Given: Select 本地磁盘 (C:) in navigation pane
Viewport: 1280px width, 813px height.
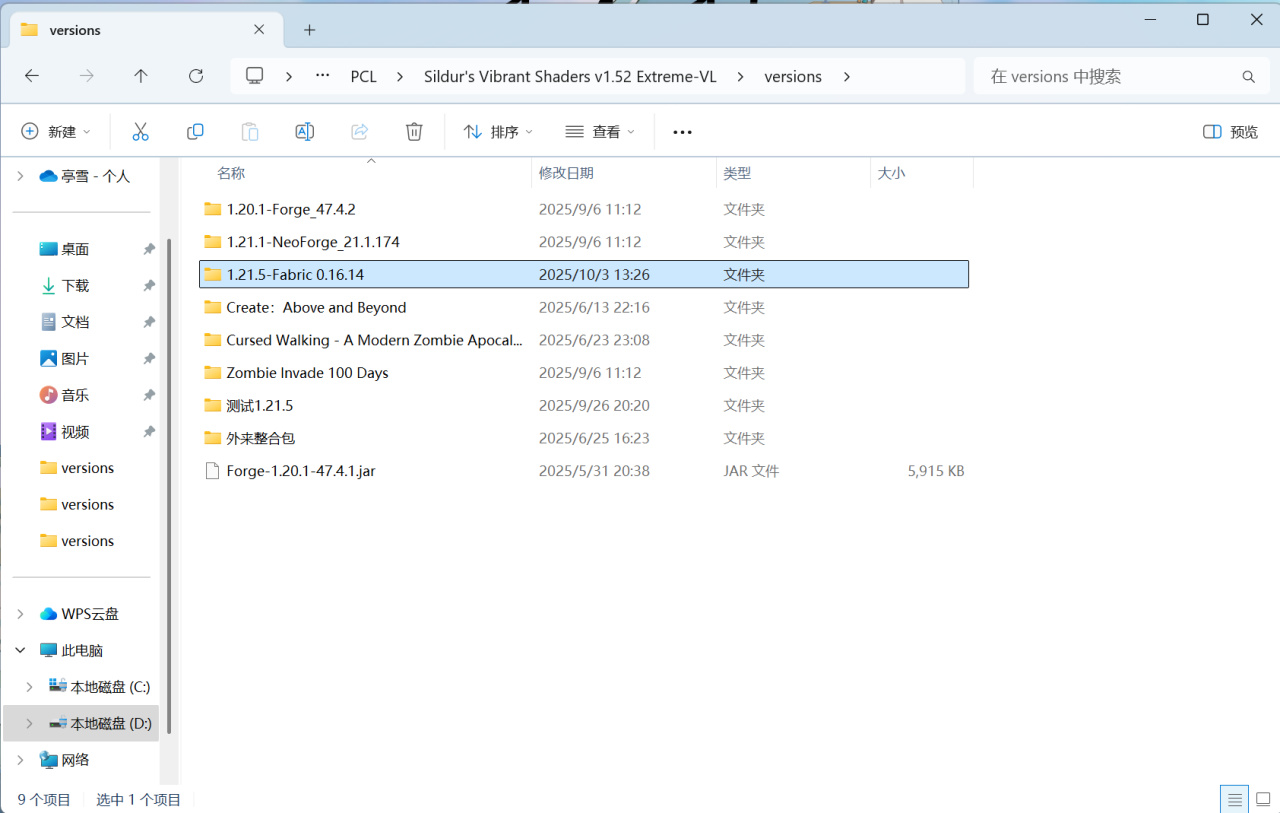Looking at the screenshot, I should pyautogui.click(x=100, y=687).
